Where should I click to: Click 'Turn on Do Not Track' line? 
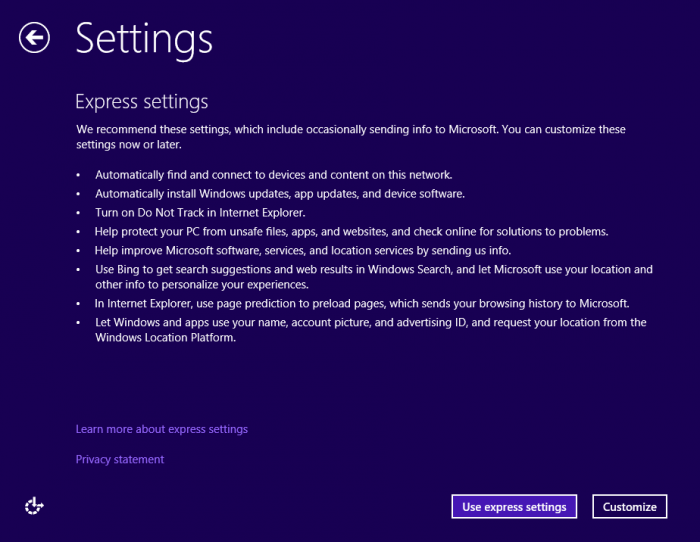(x=200, y=213)
